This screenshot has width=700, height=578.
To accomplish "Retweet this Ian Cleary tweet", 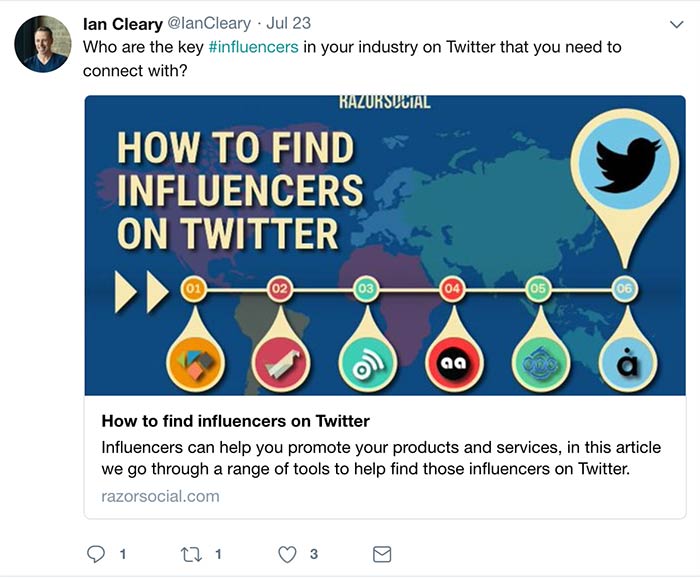I will point(191,553).
